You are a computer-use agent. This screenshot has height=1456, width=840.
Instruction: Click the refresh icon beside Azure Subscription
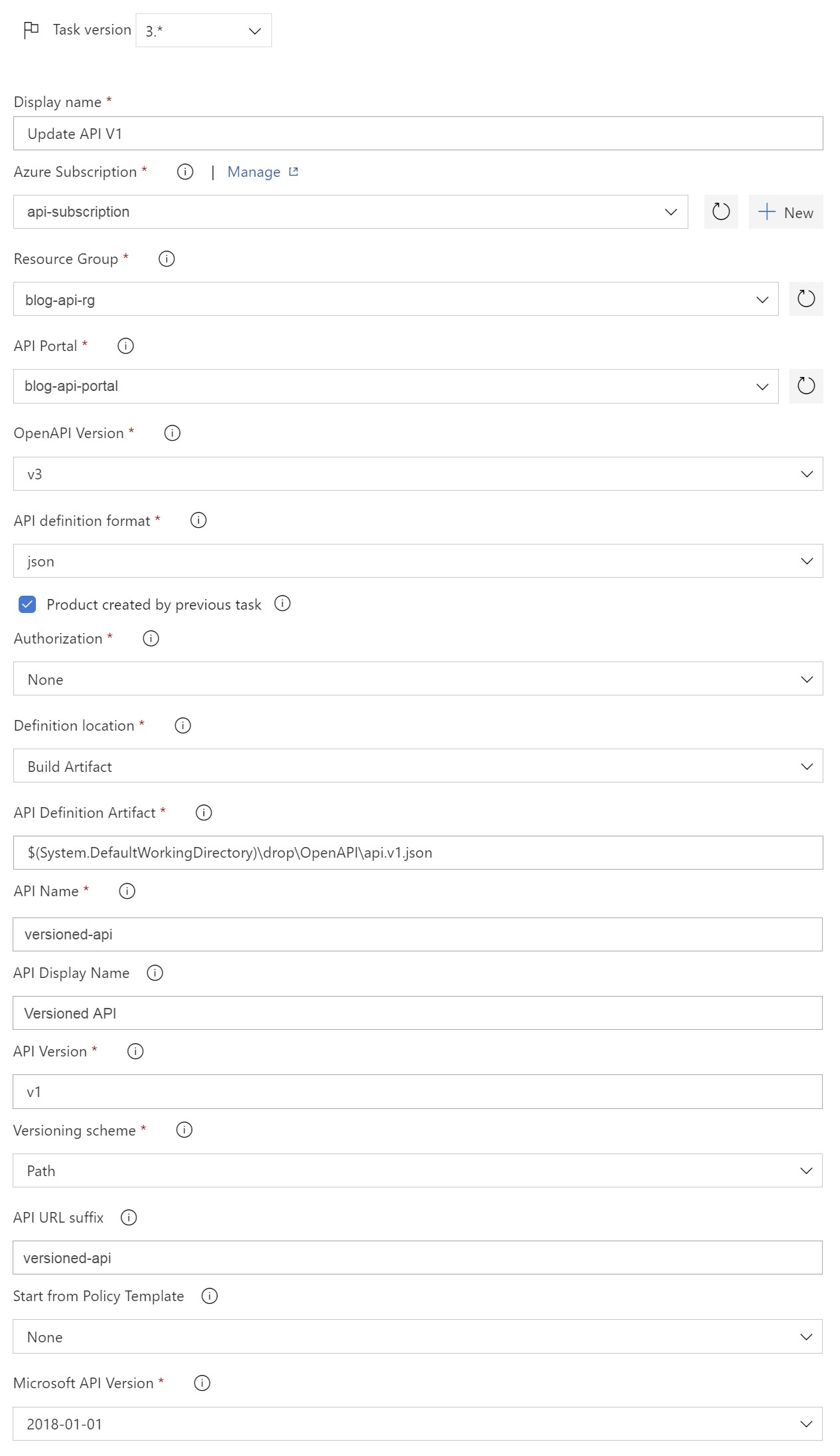coord(721,212)
